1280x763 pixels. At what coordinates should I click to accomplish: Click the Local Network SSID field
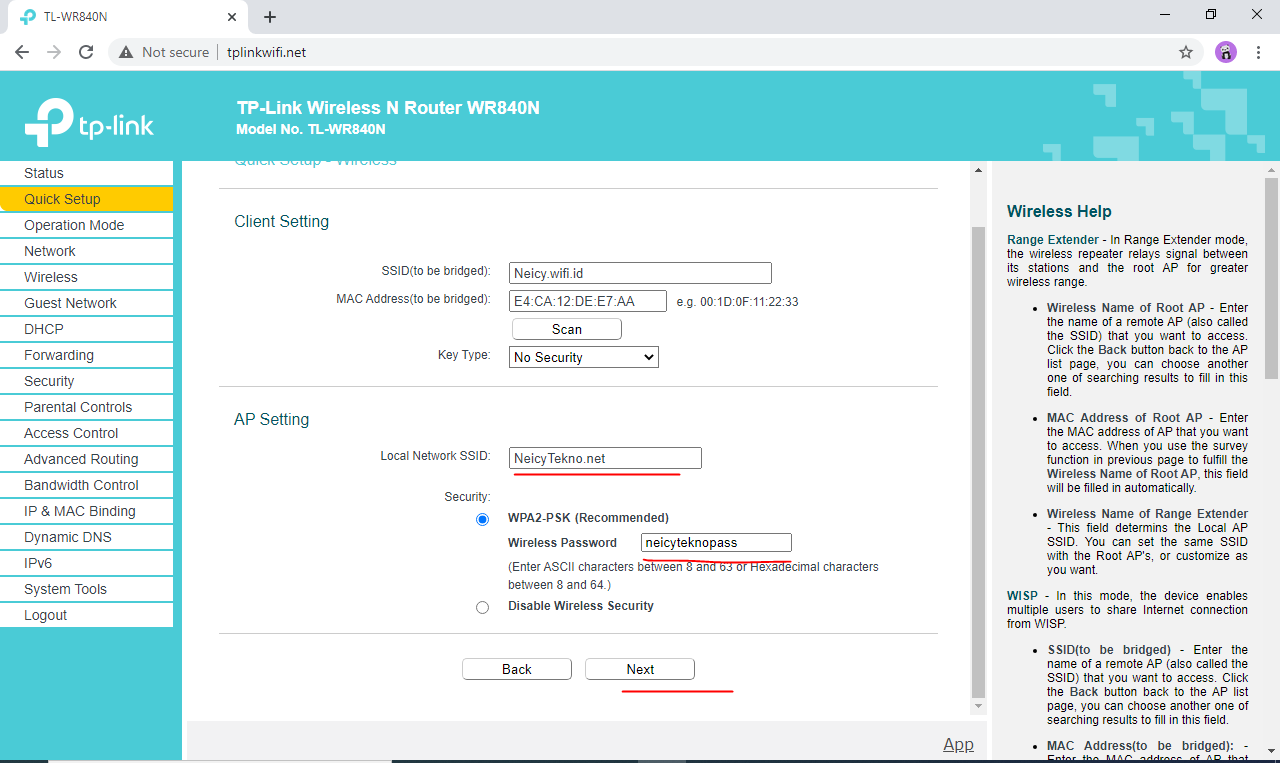[x=605, y=458]
